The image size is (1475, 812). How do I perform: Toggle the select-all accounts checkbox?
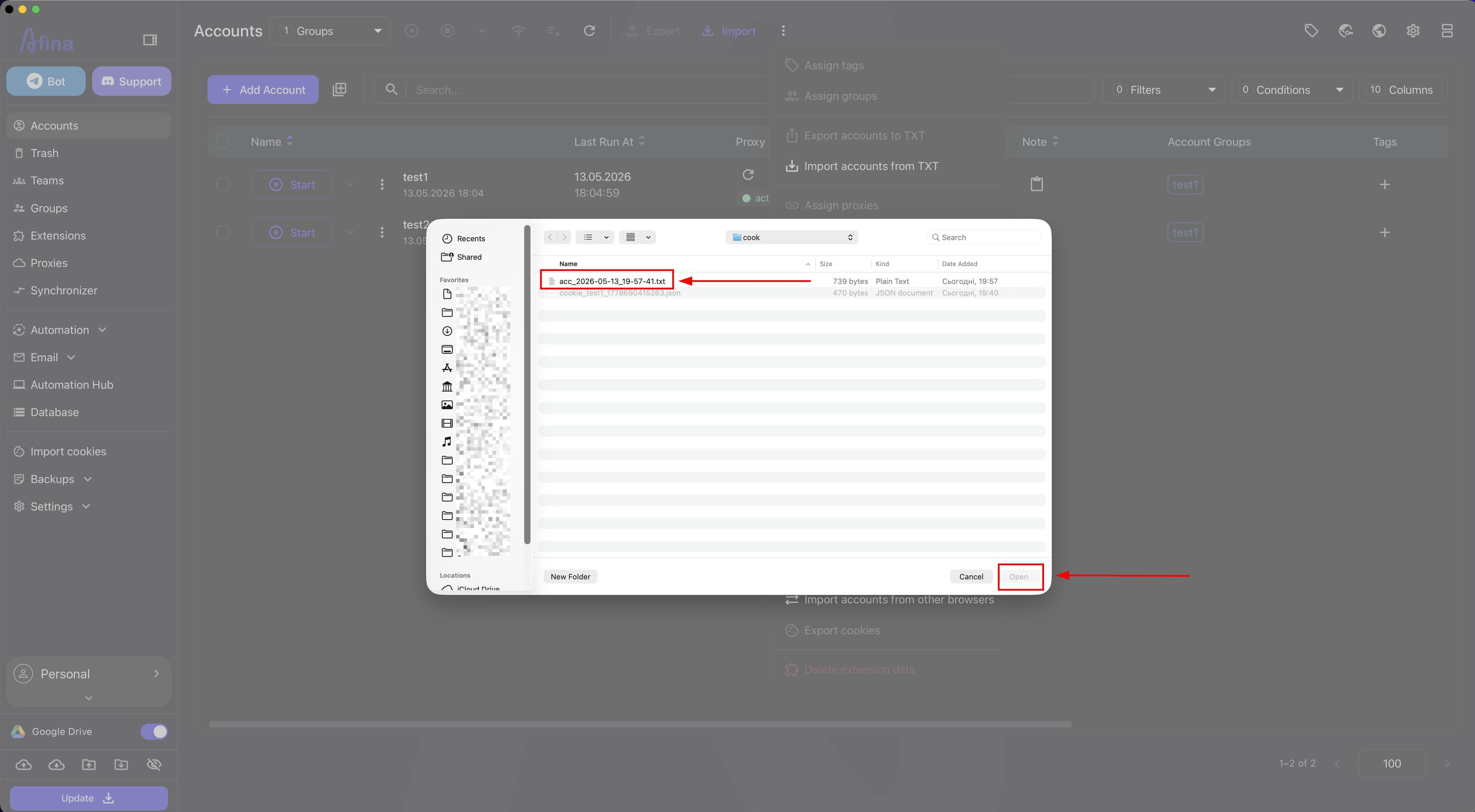[x=223, y=141]
